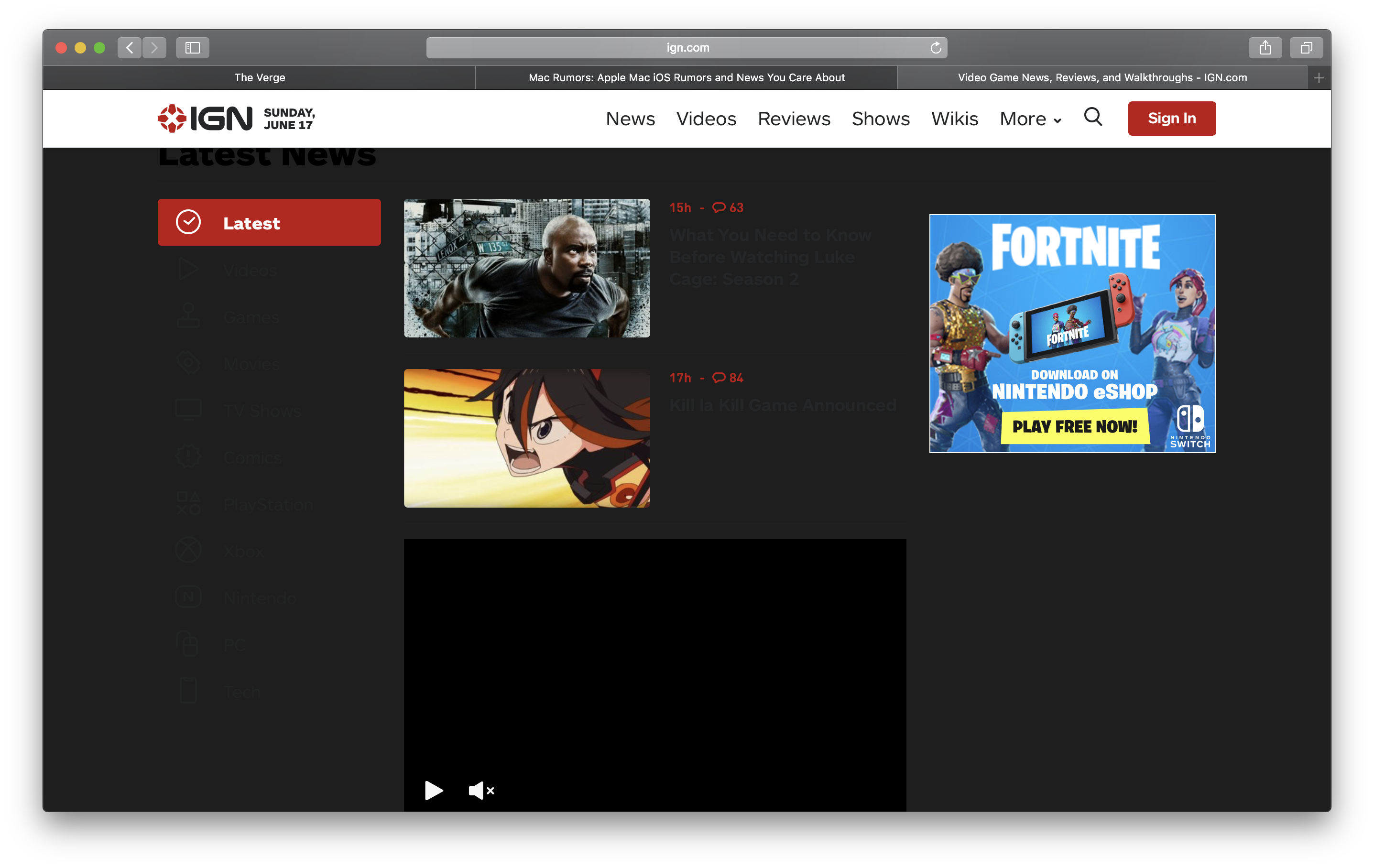Unmute the video player sound
The image size is (1374, 868).
tap(481, 791)
